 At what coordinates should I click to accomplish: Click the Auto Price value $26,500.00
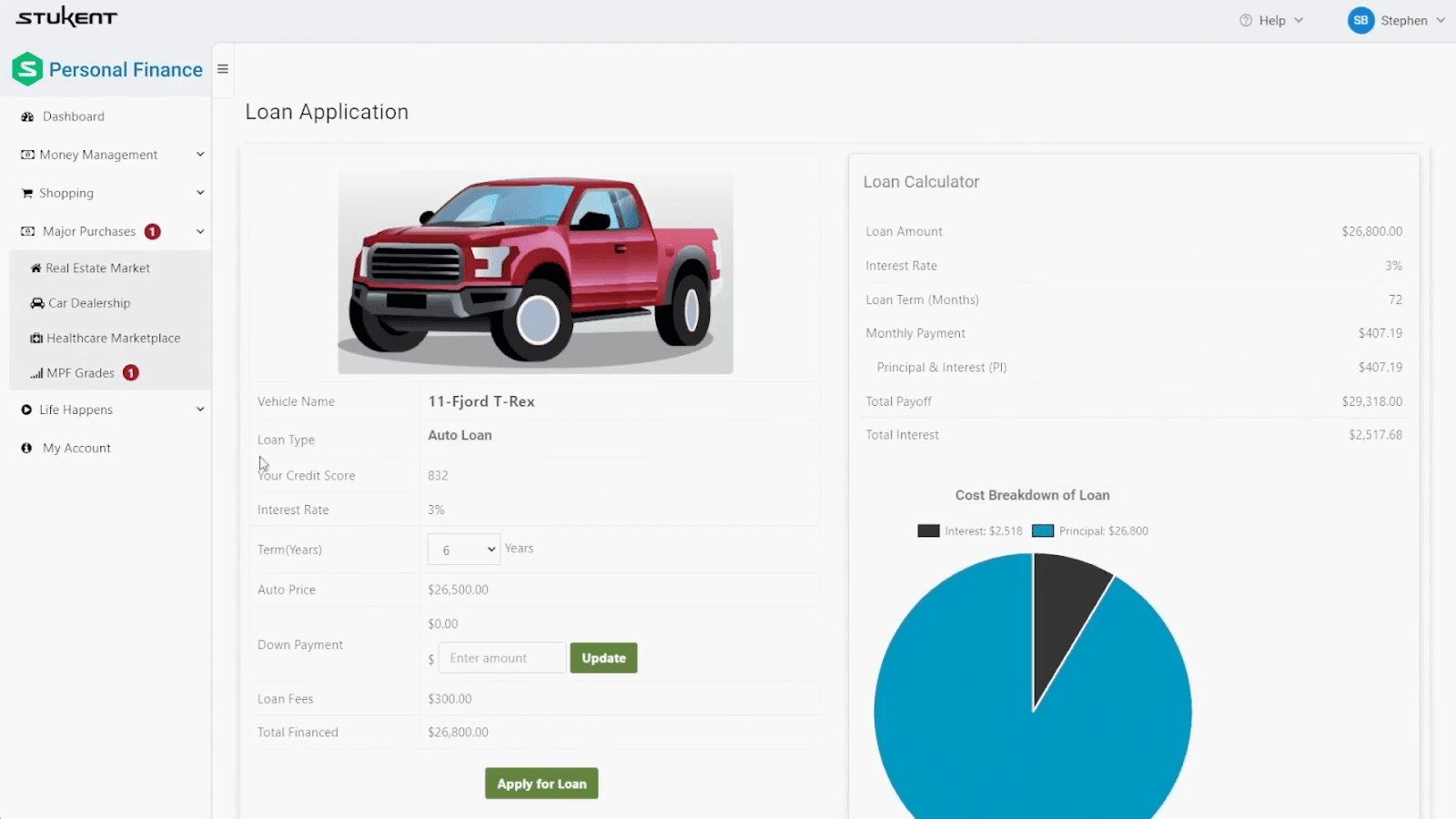[x=458, y=590]
